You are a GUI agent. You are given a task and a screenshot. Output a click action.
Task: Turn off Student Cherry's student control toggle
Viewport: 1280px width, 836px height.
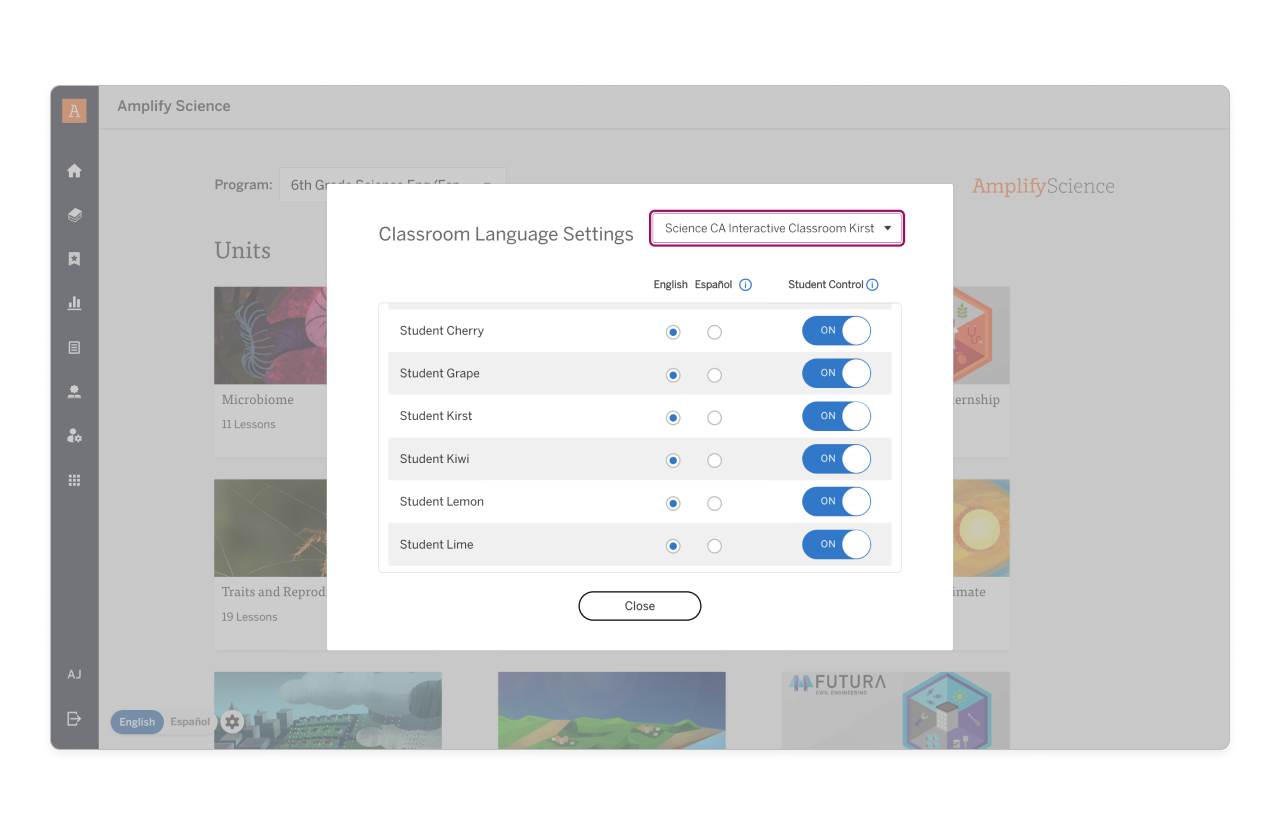[x=836, y=331]
